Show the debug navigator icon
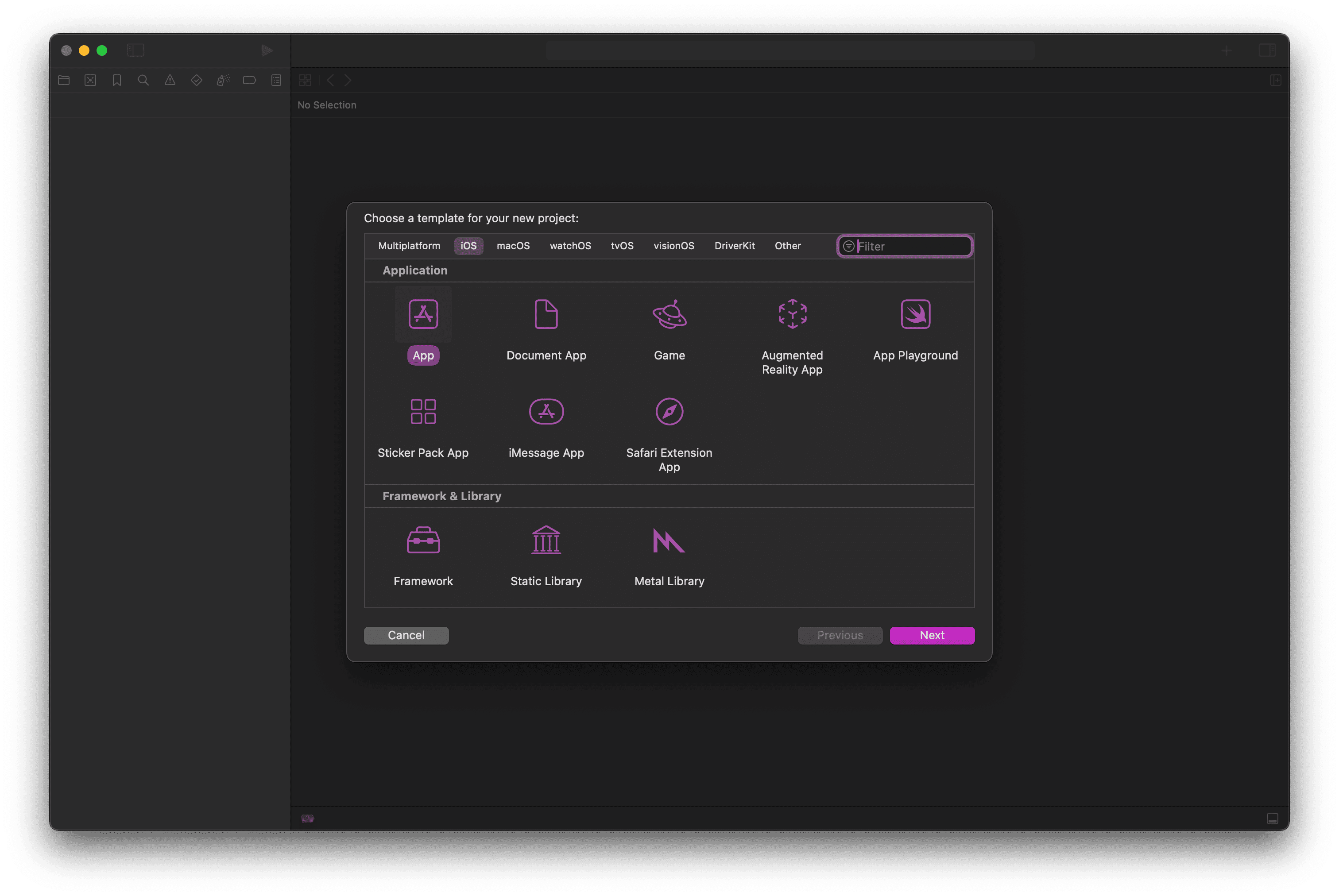The width and height of the screenshot is (1339, 896). point(223,81)
